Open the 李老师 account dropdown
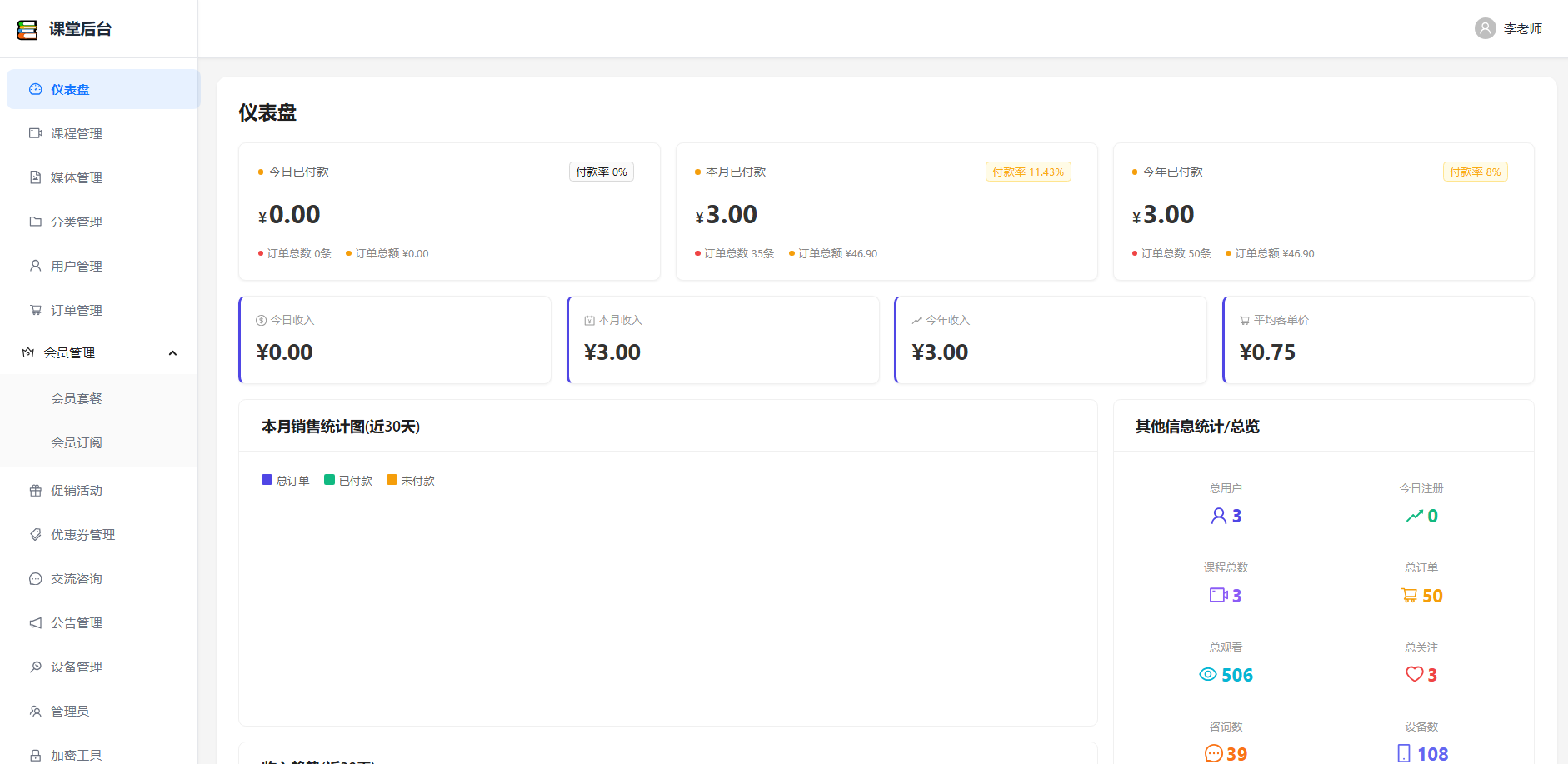This screenshot has width=1568, height=764. pos(1508,28)
